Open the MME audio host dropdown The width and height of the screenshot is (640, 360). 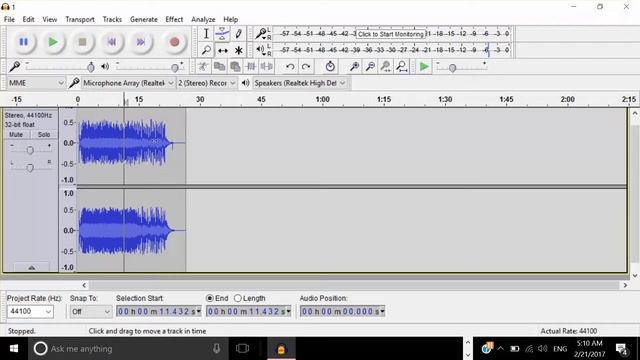click(36, 83)
